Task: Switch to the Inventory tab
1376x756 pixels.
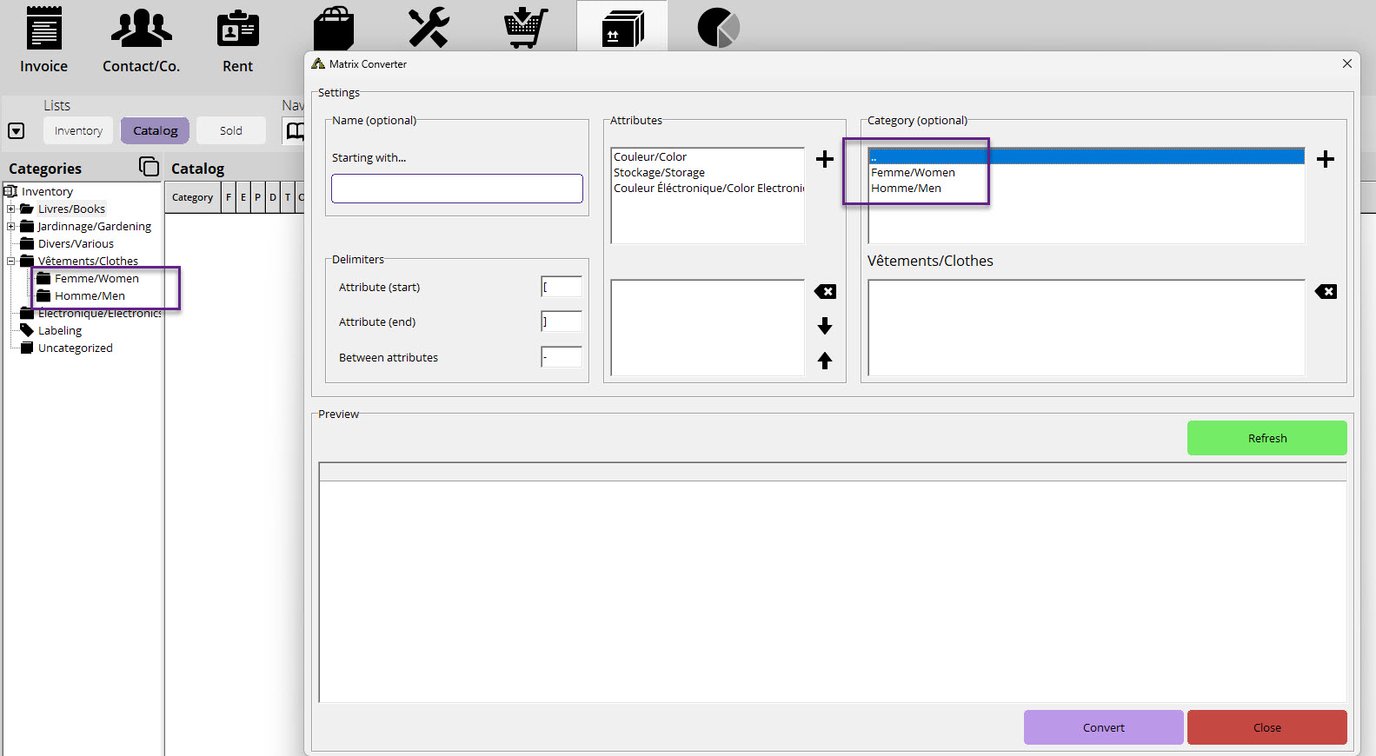Action: (77, 130)
